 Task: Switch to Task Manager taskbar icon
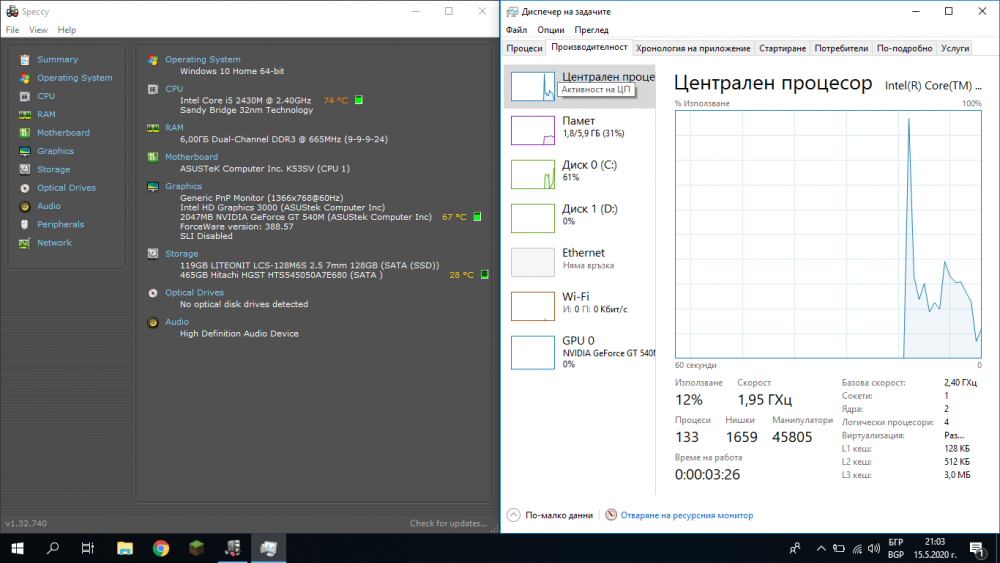[268, 548]
